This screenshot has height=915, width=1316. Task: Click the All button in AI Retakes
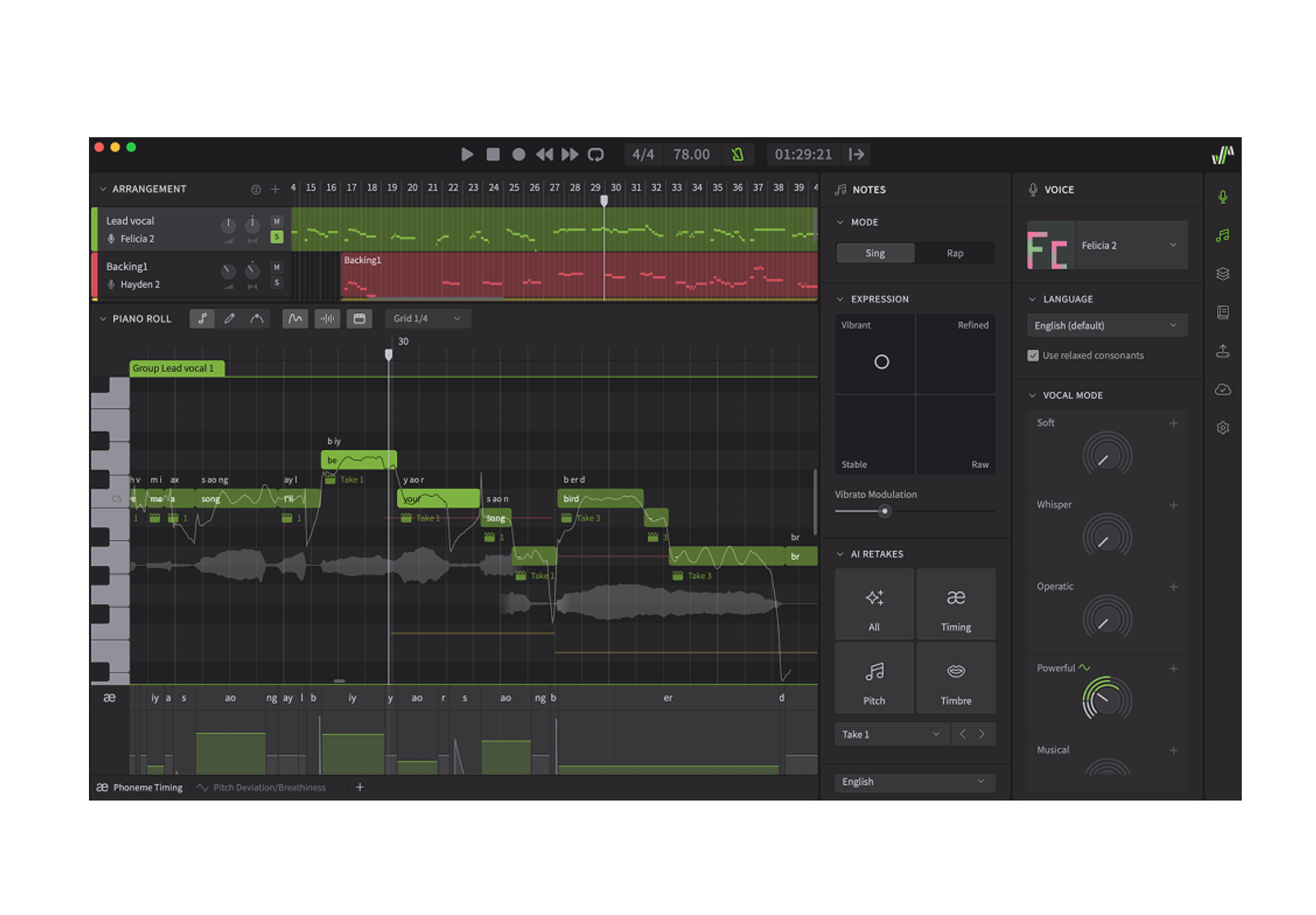pyautogui.click(x=874, y=604)
